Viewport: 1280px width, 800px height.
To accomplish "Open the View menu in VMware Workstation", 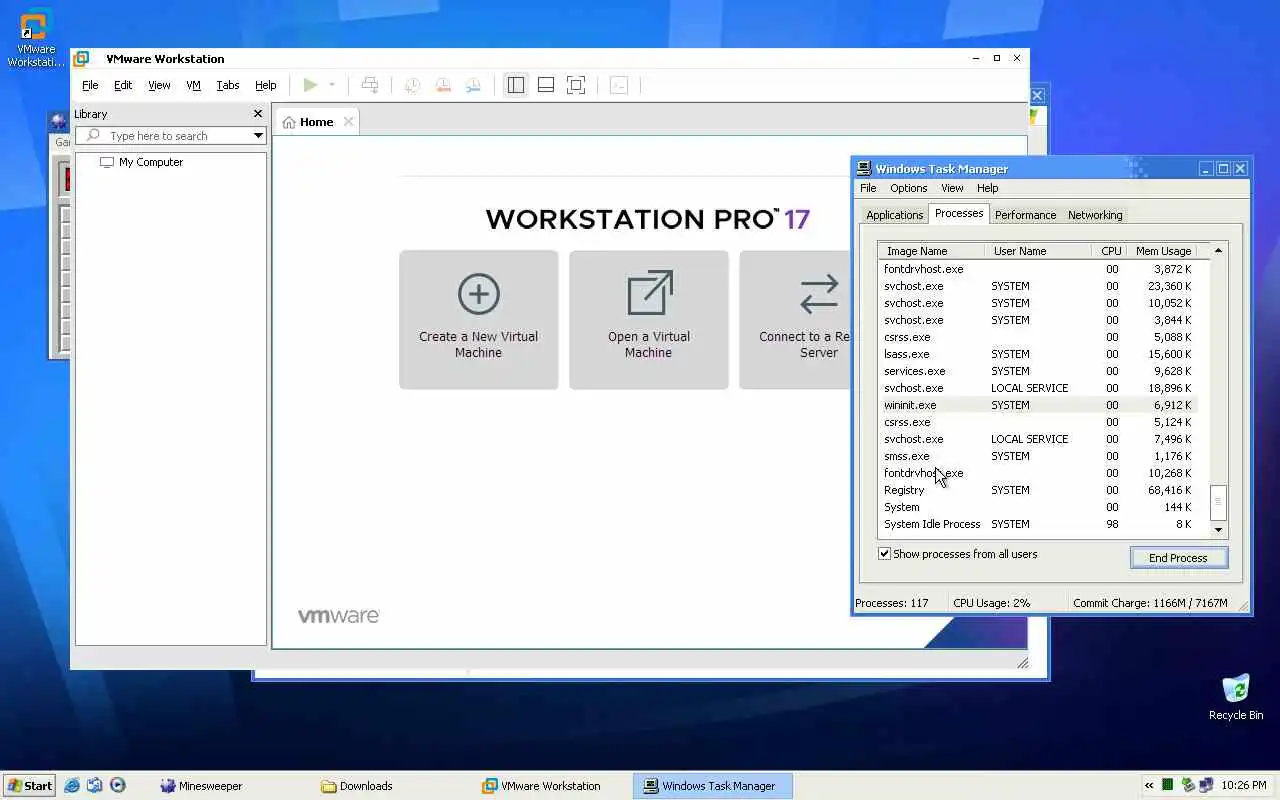I will tap(159, 85).
